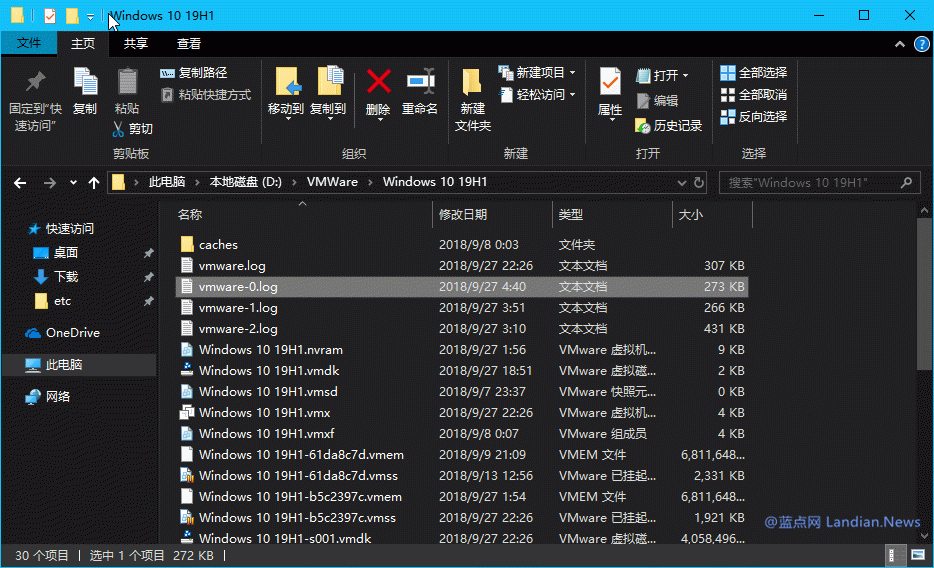The image size is (934, 568).
Task: Click Invert selection (反向选择)
Action: pos(754,117)
